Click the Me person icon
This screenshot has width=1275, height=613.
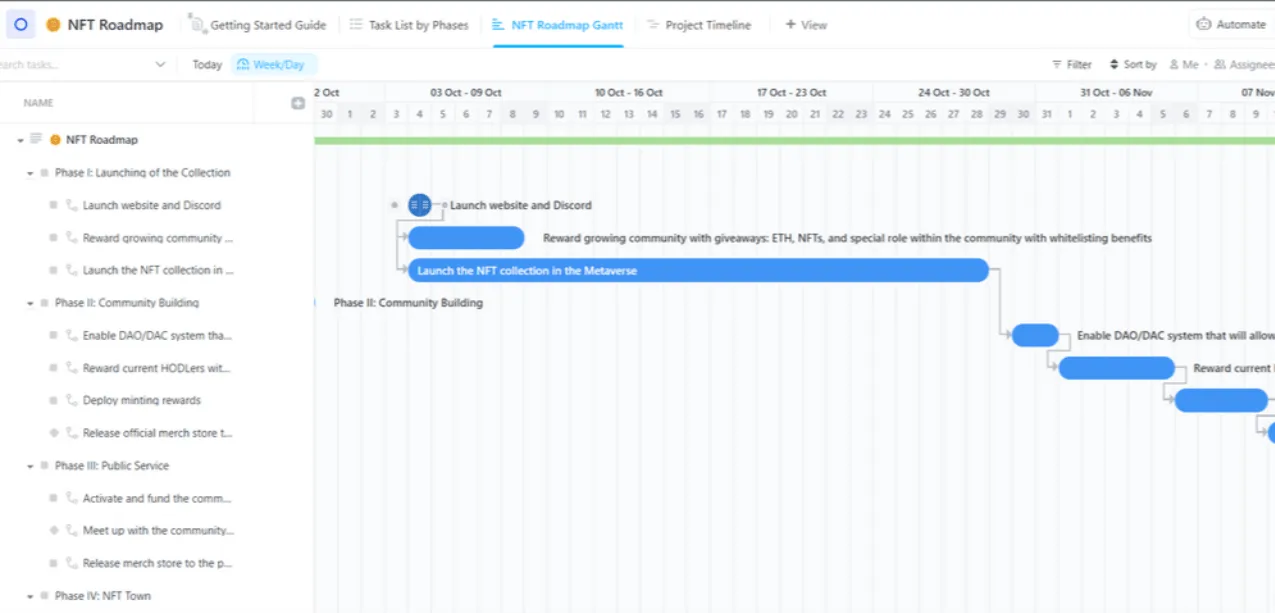[1173, 65]
